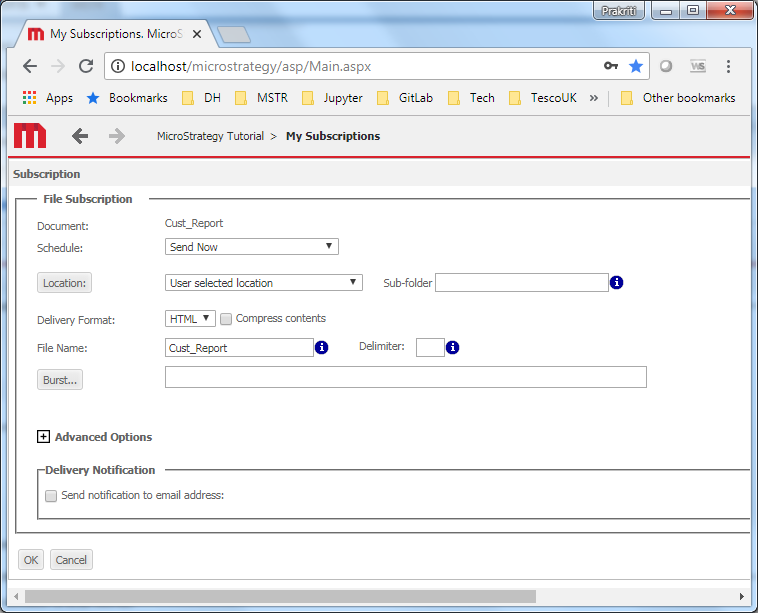This screenshot has width=758, height=613.
Task: Click the OK button
Action: tap(31, 560)
